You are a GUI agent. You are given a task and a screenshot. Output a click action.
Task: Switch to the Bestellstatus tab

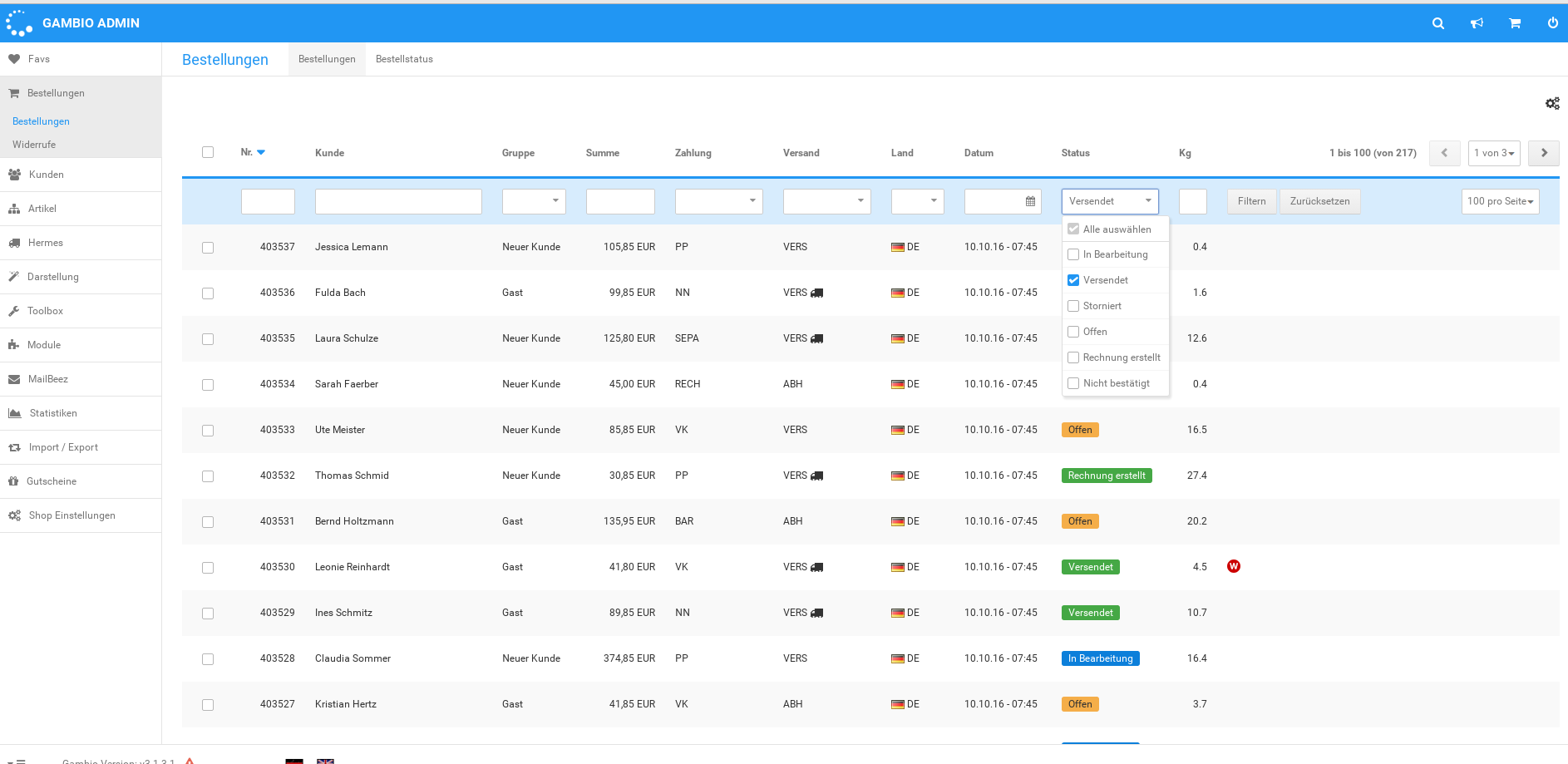click(404, 59)
